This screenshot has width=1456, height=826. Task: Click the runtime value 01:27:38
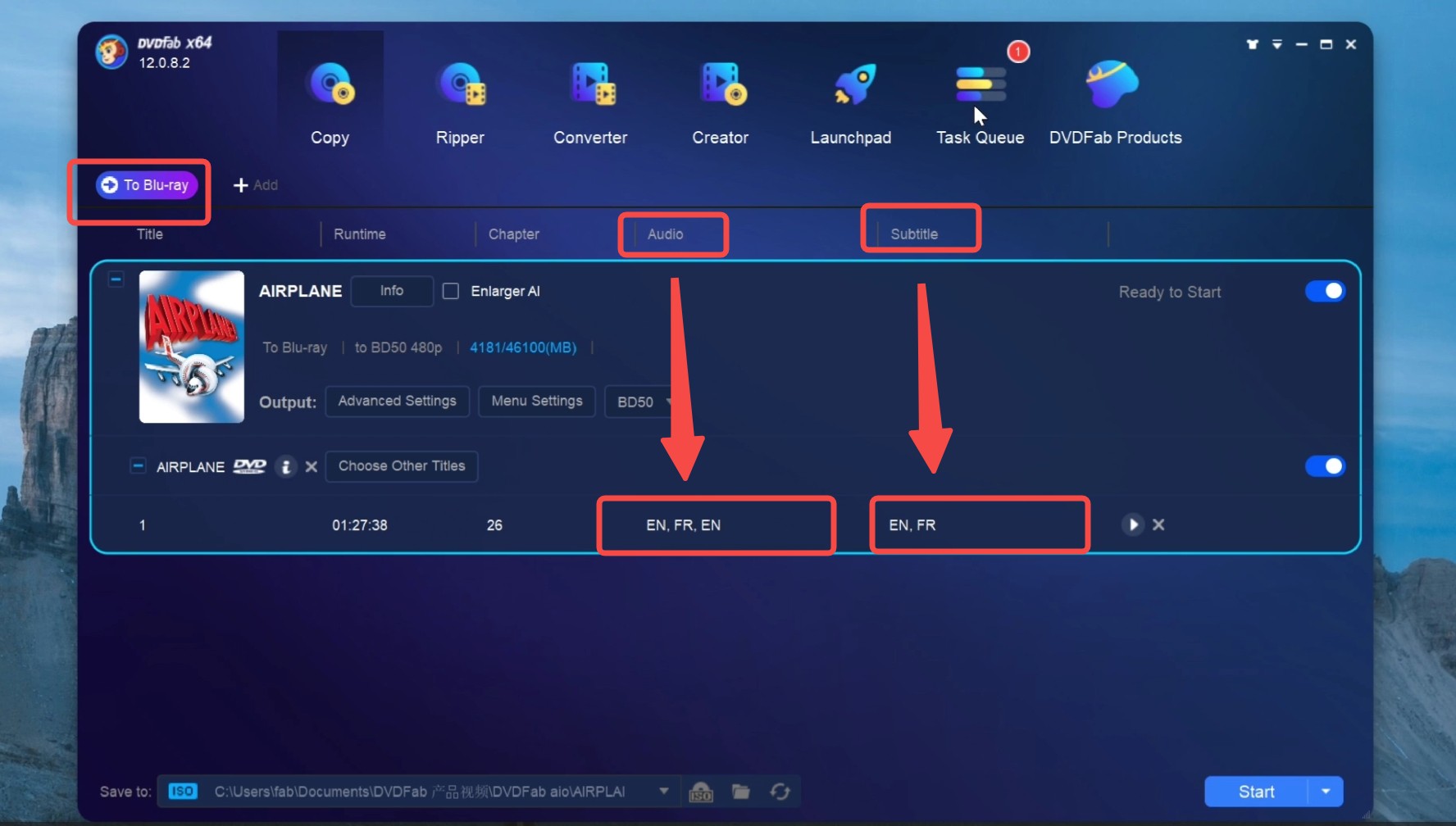(360, 525)
